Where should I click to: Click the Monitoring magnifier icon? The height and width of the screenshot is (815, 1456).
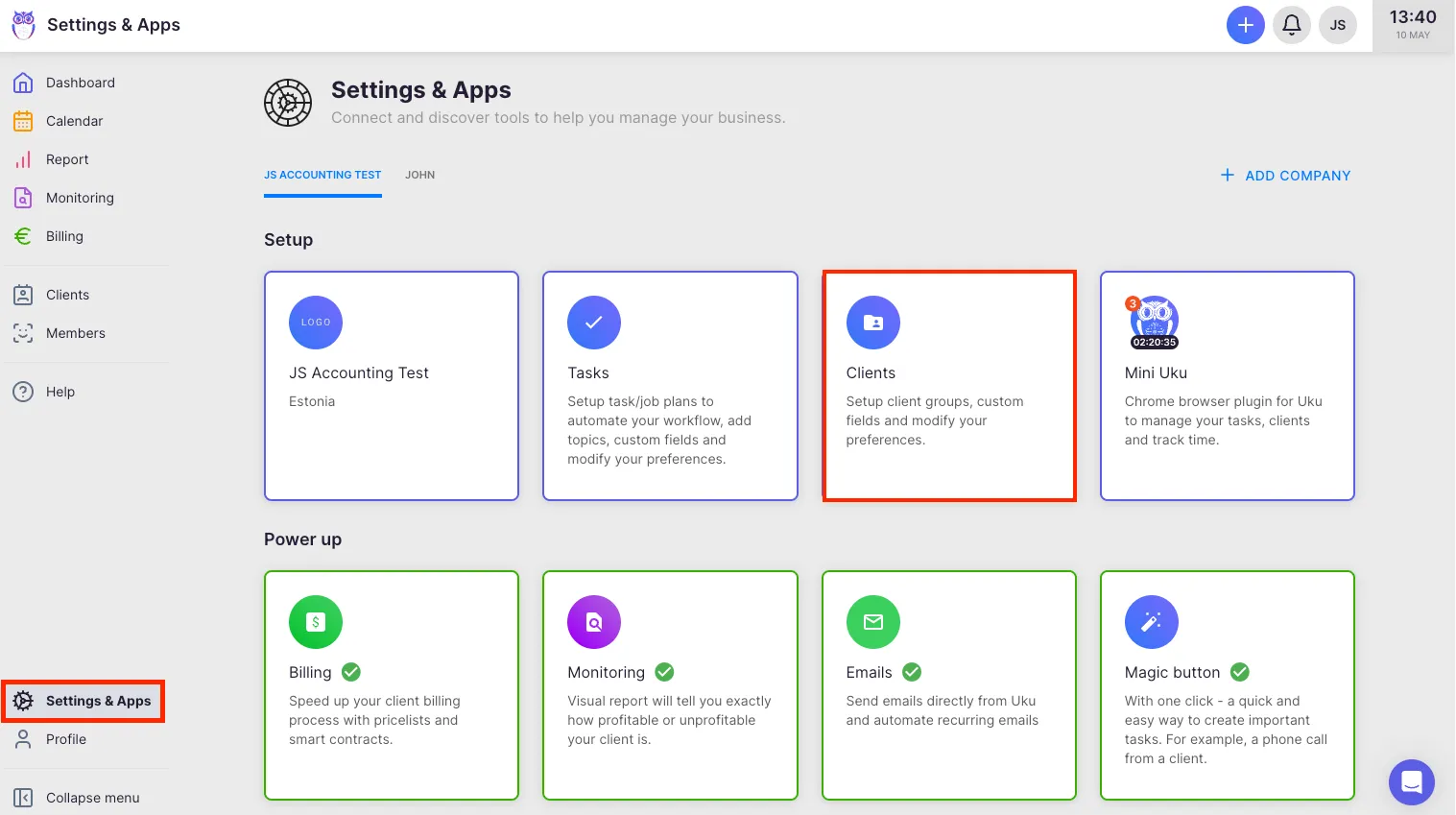(594, 622)
